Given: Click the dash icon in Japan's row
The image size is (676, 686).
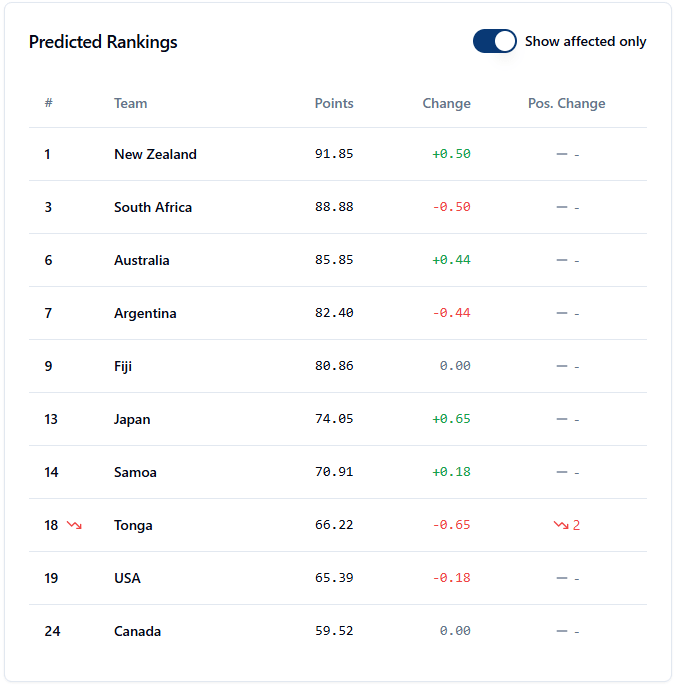Looking at the screenshot, I should point(562,419).
